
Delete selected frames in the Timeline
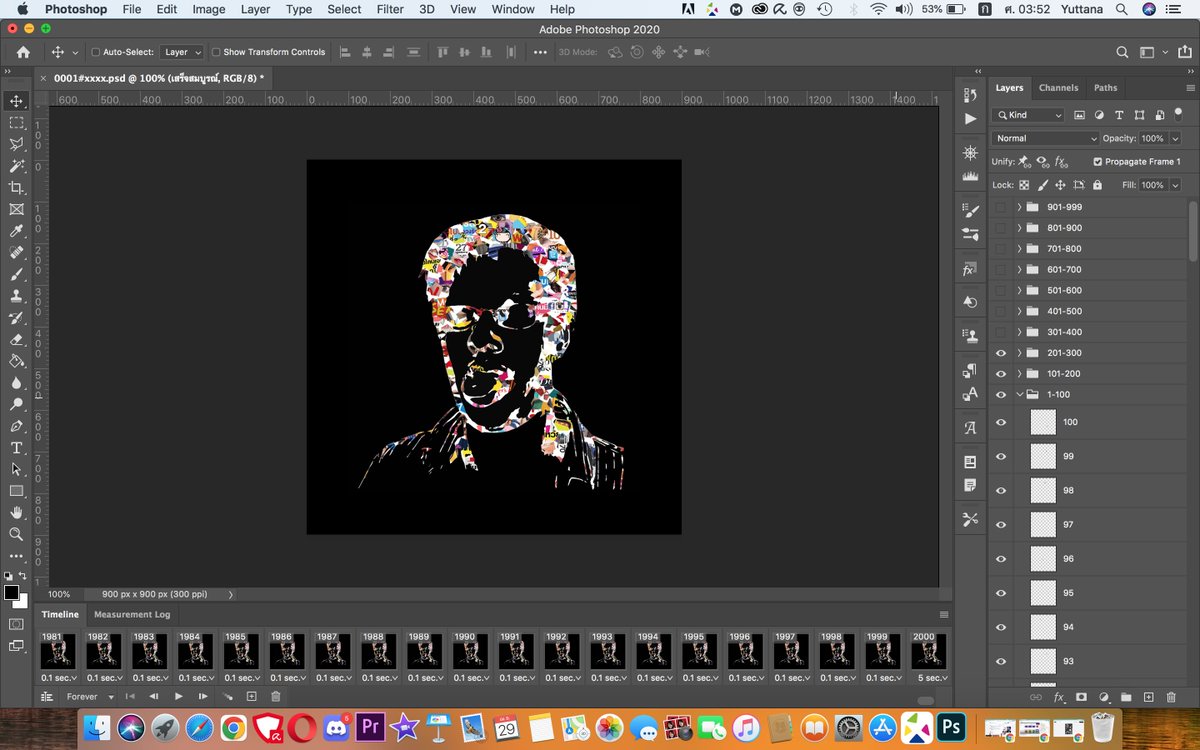click(276, 696)
